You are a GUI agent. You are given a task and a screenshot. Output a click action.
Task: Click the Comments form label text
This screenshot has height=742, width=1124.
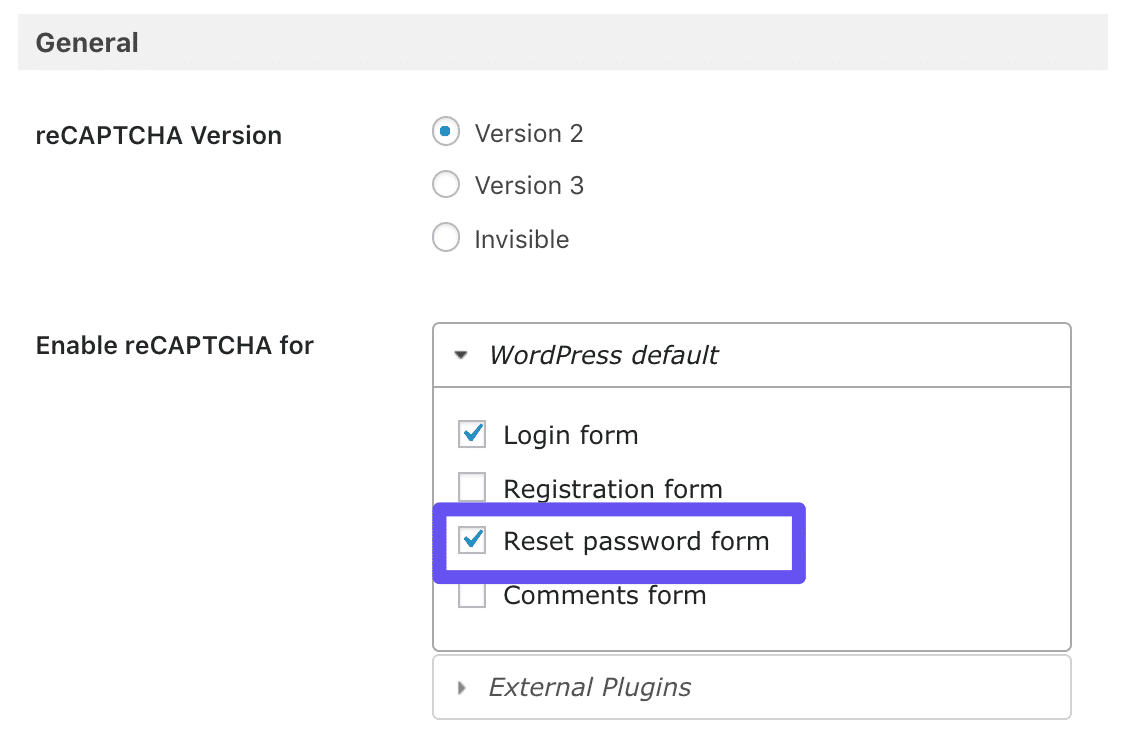605,594
